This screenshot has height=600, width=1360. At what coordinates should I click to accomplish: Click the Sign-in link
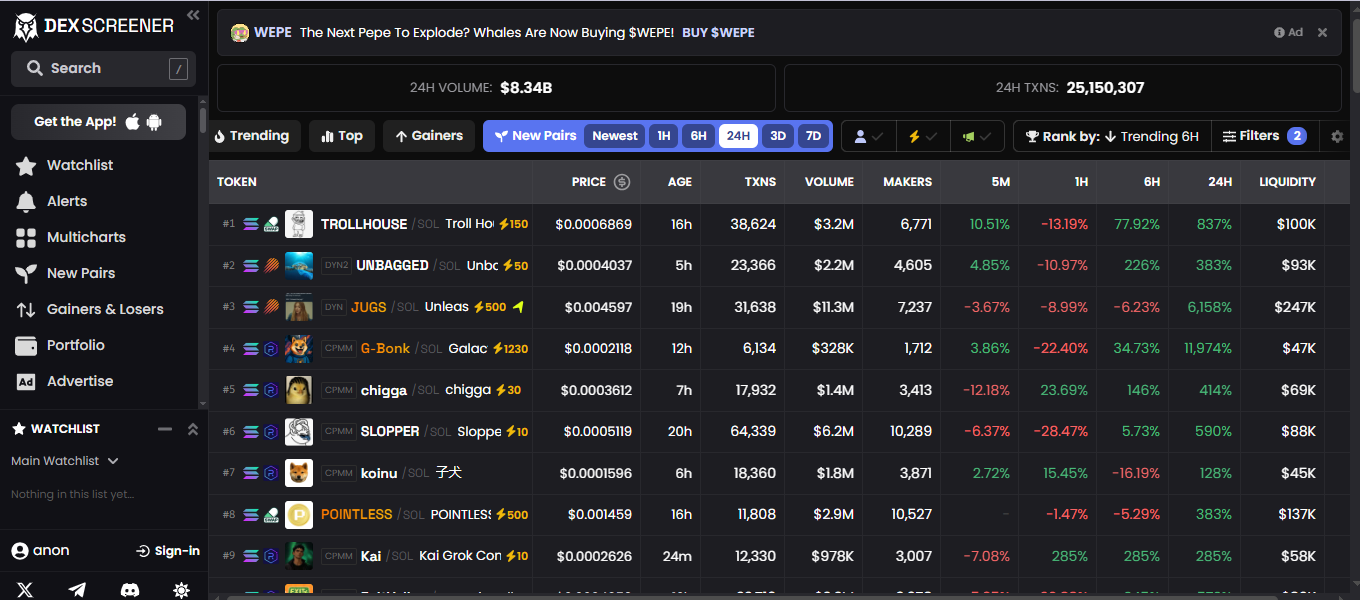pyautogui.click(x=168, y=551)
